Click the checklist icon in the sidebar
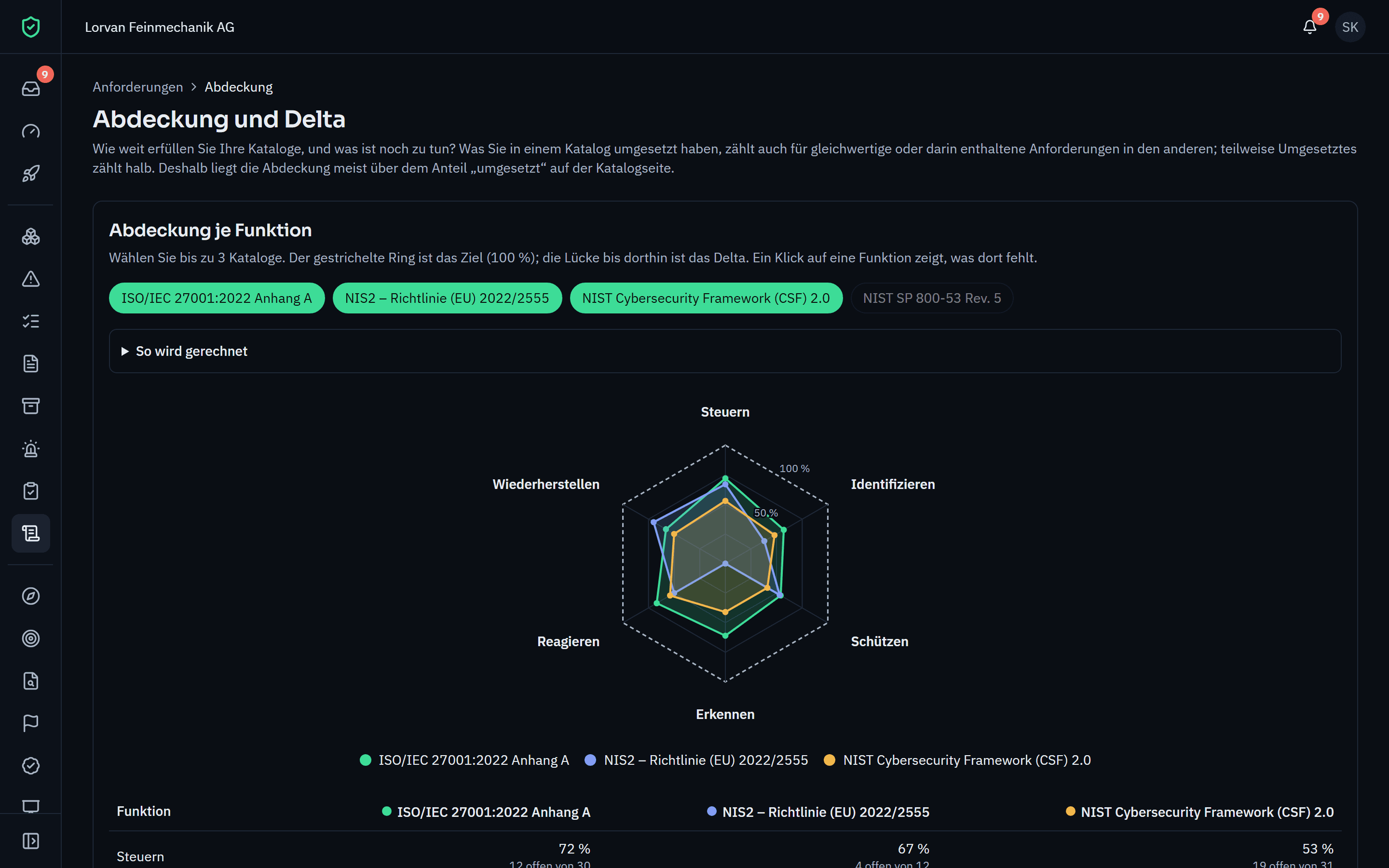 30,322
